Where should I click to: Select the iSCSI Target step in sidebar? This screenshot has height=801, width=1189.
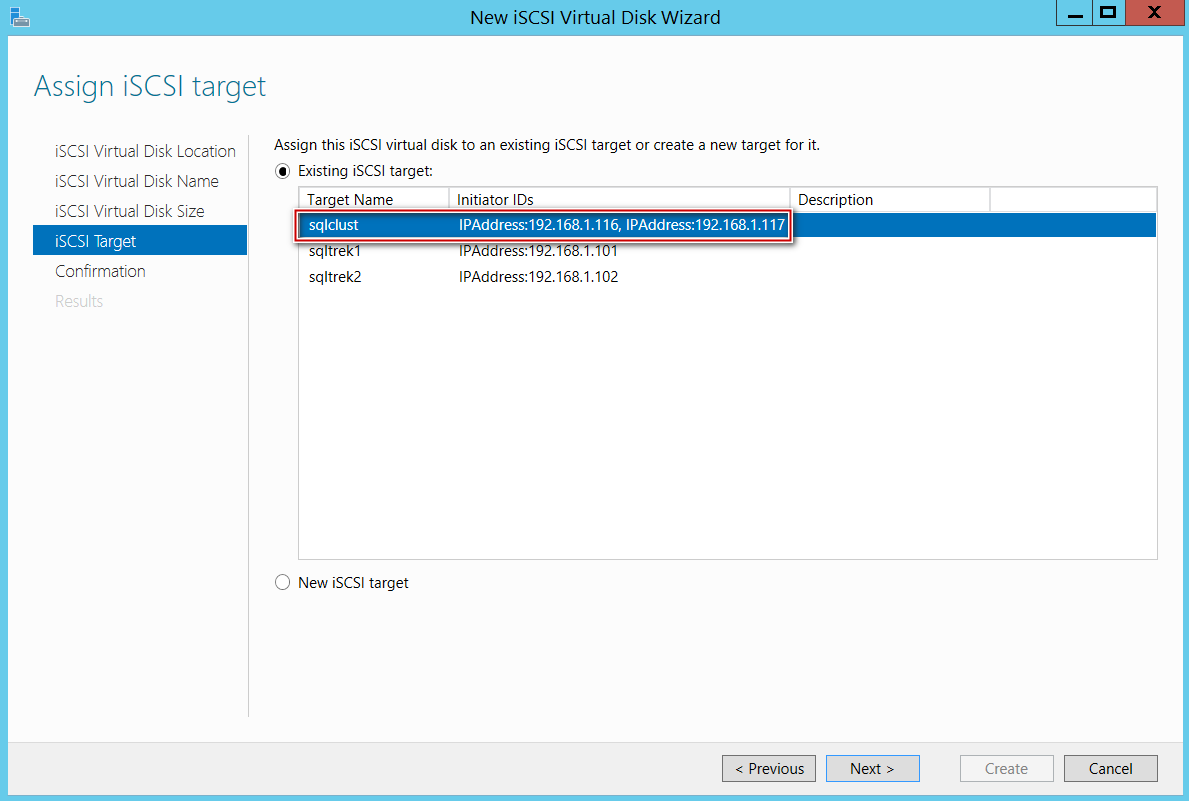[96, 241]
